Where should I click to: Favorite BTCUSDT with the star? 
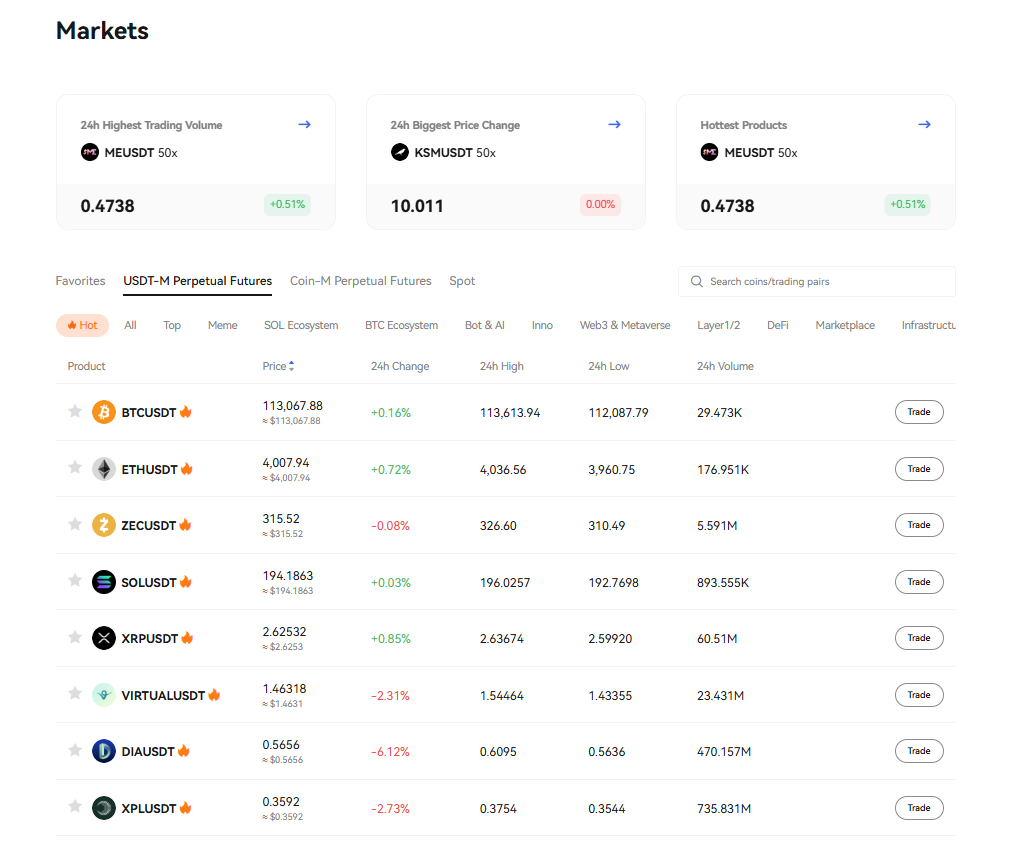[74, 411]
